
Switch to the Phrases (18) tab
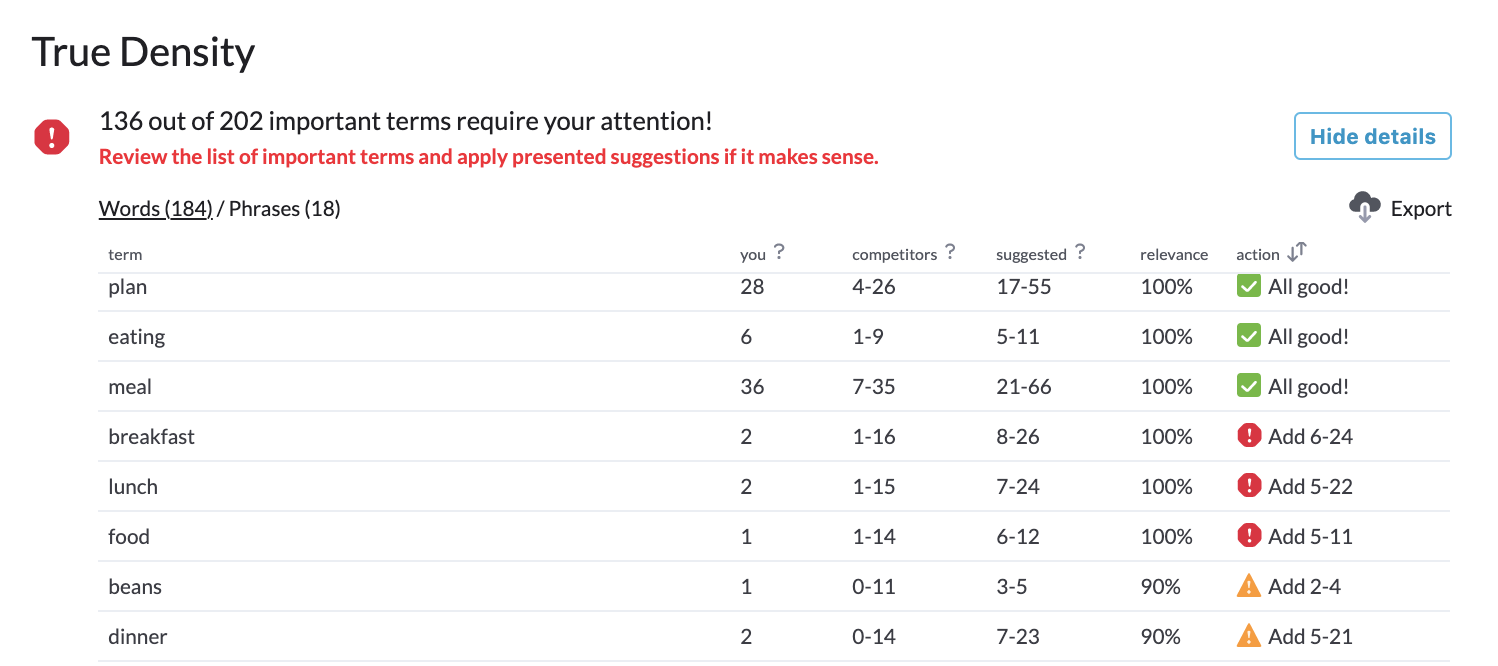(x=285, y=209)
